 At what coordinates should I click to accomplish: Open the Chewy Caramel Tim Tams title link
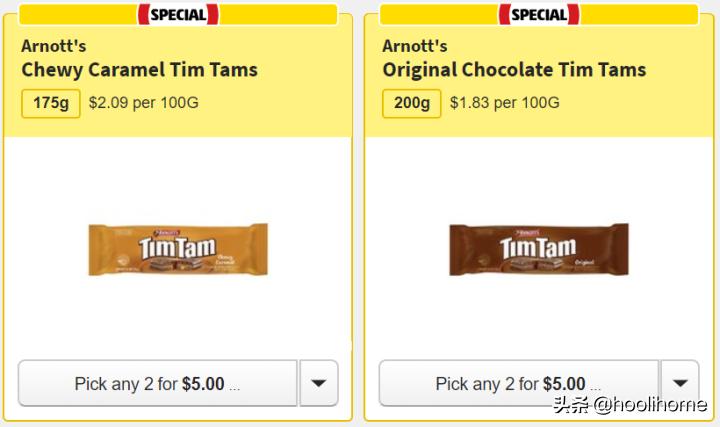pos(139,70)
